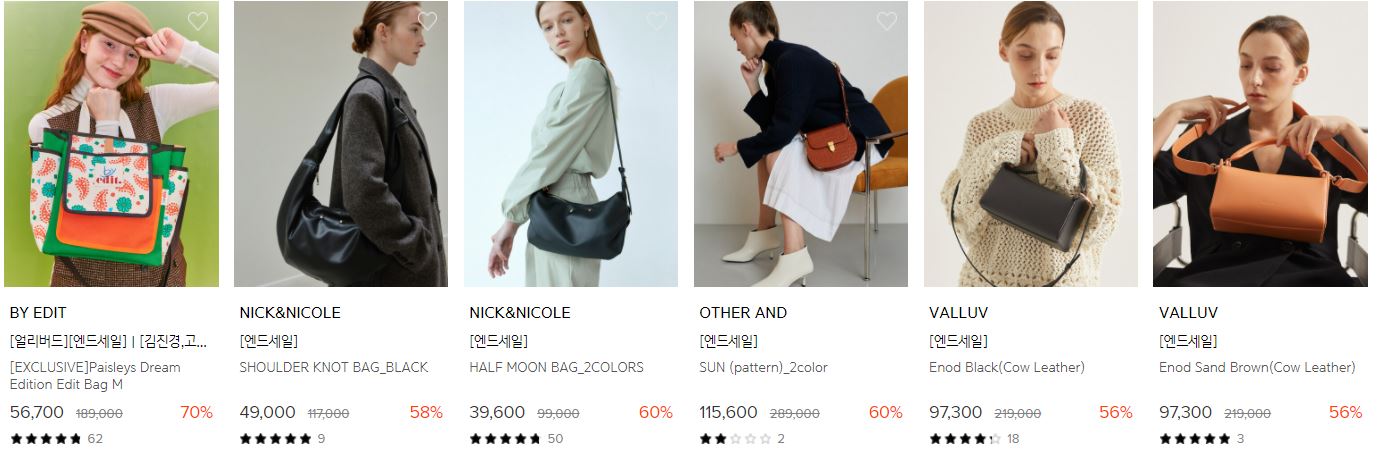Click VALLUV brand above Enod Black

(x=958, y=313)
